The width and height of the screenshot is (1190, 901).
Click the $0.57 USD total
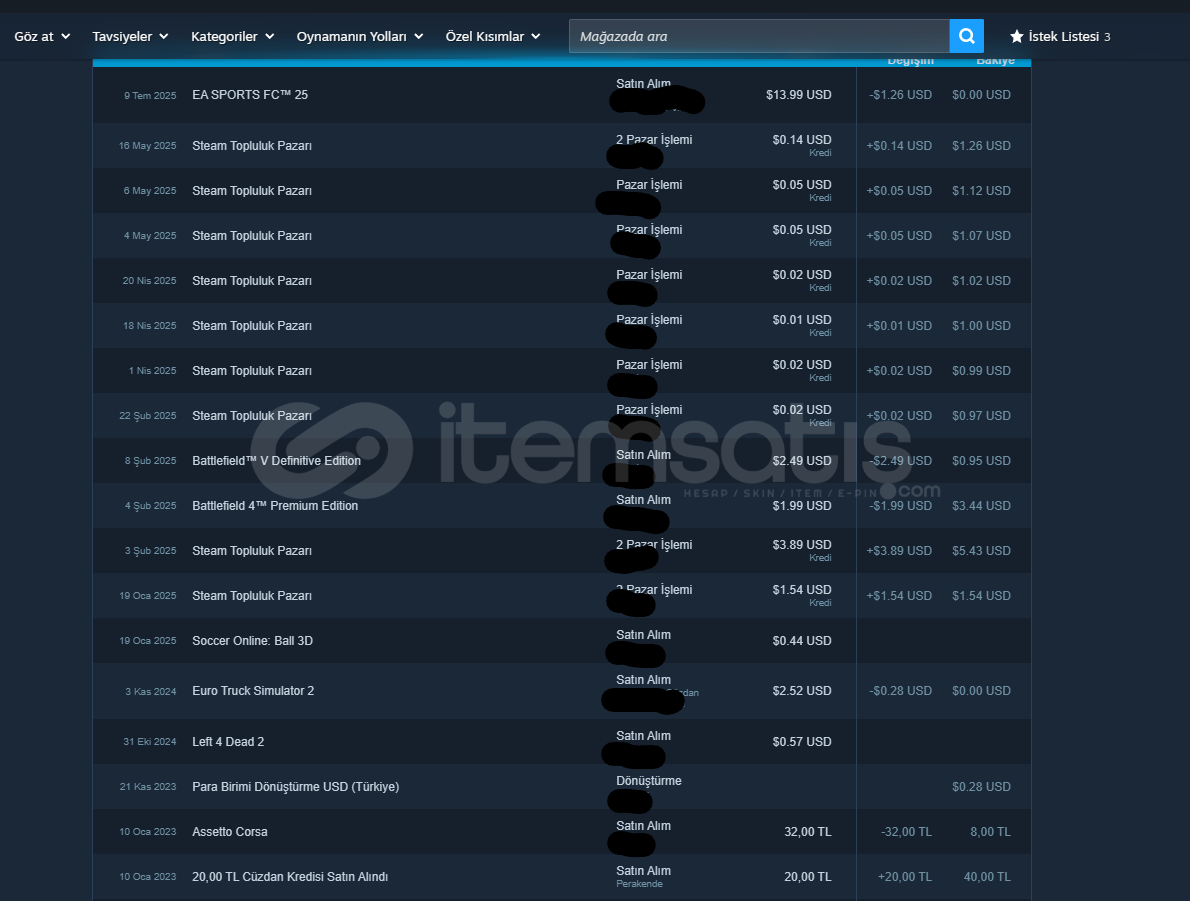point(801,742)
